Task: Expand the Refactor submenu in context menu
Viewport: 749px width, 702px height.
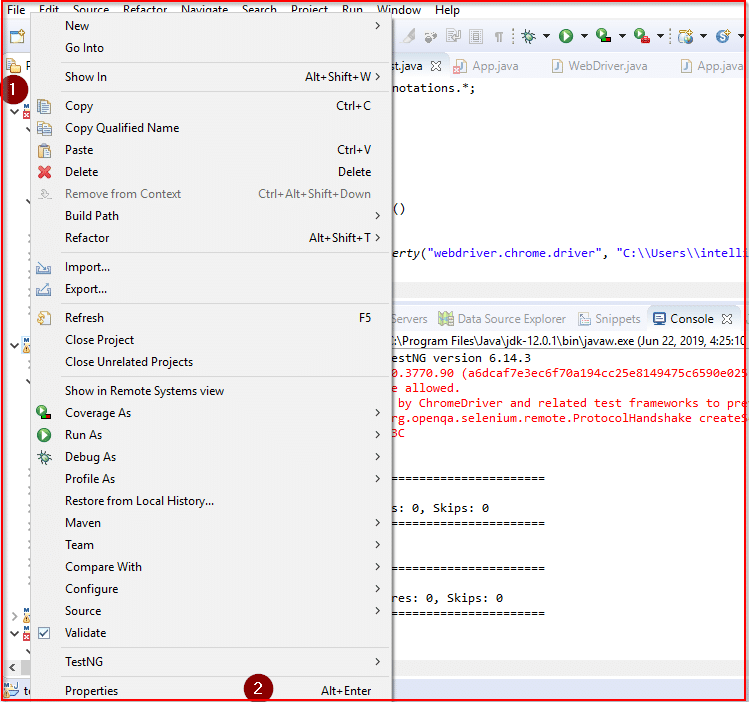Action: [211, 238]
